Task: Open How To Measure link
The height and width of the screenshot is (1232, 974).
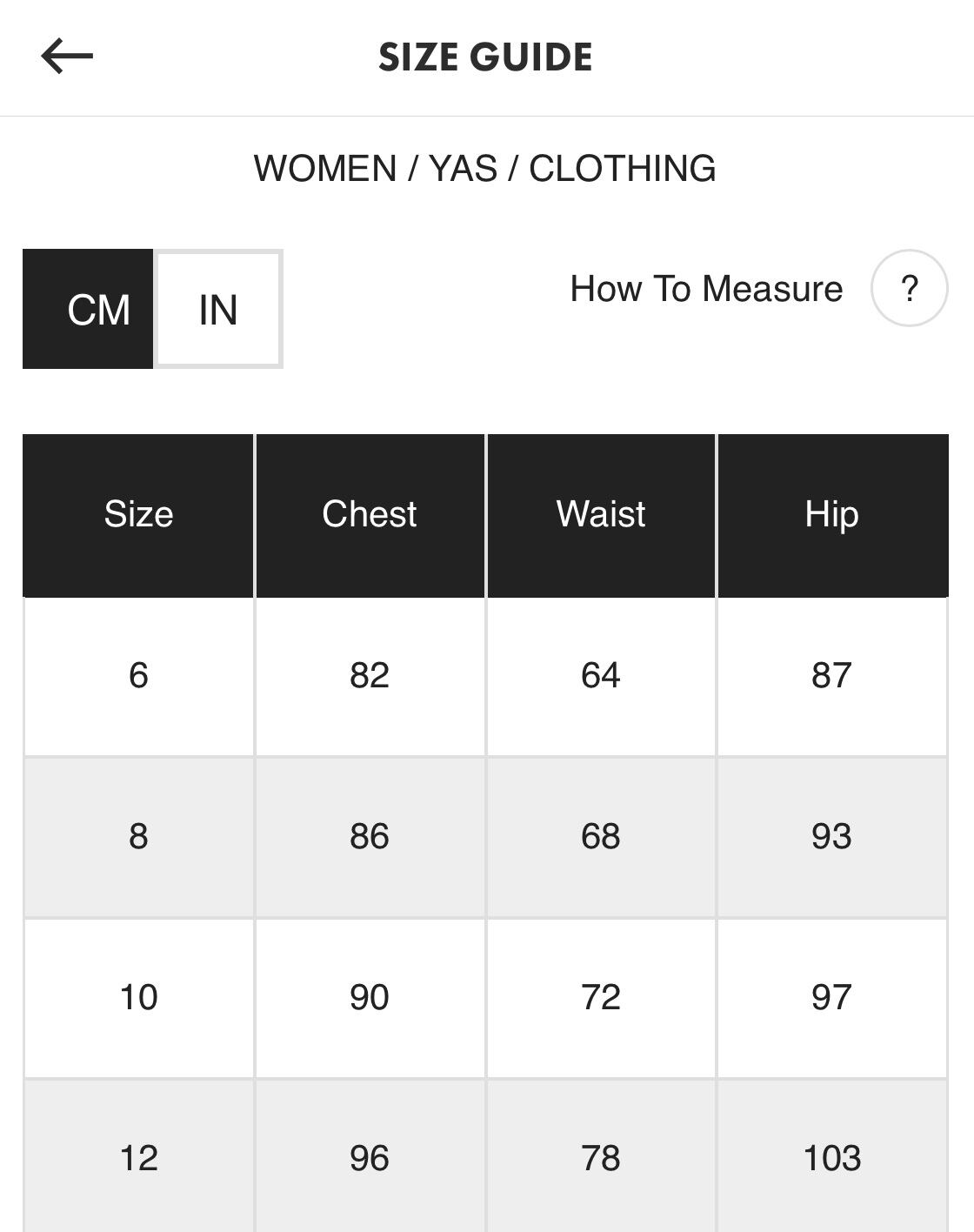Action: click(x=706, y=289)
